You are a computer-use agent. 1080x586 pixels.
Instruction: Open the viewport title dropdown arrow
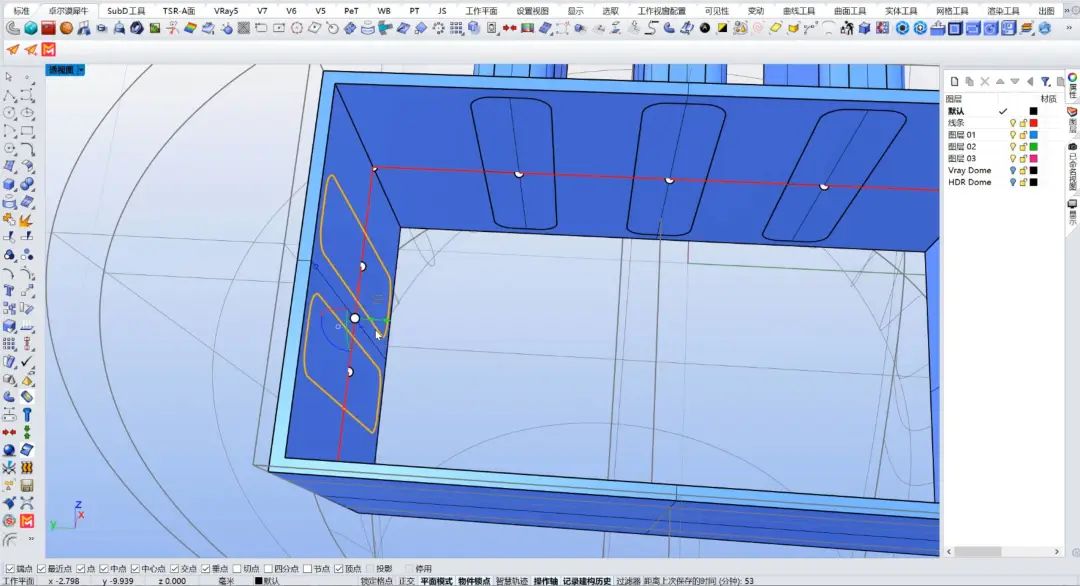coord(81,70)
